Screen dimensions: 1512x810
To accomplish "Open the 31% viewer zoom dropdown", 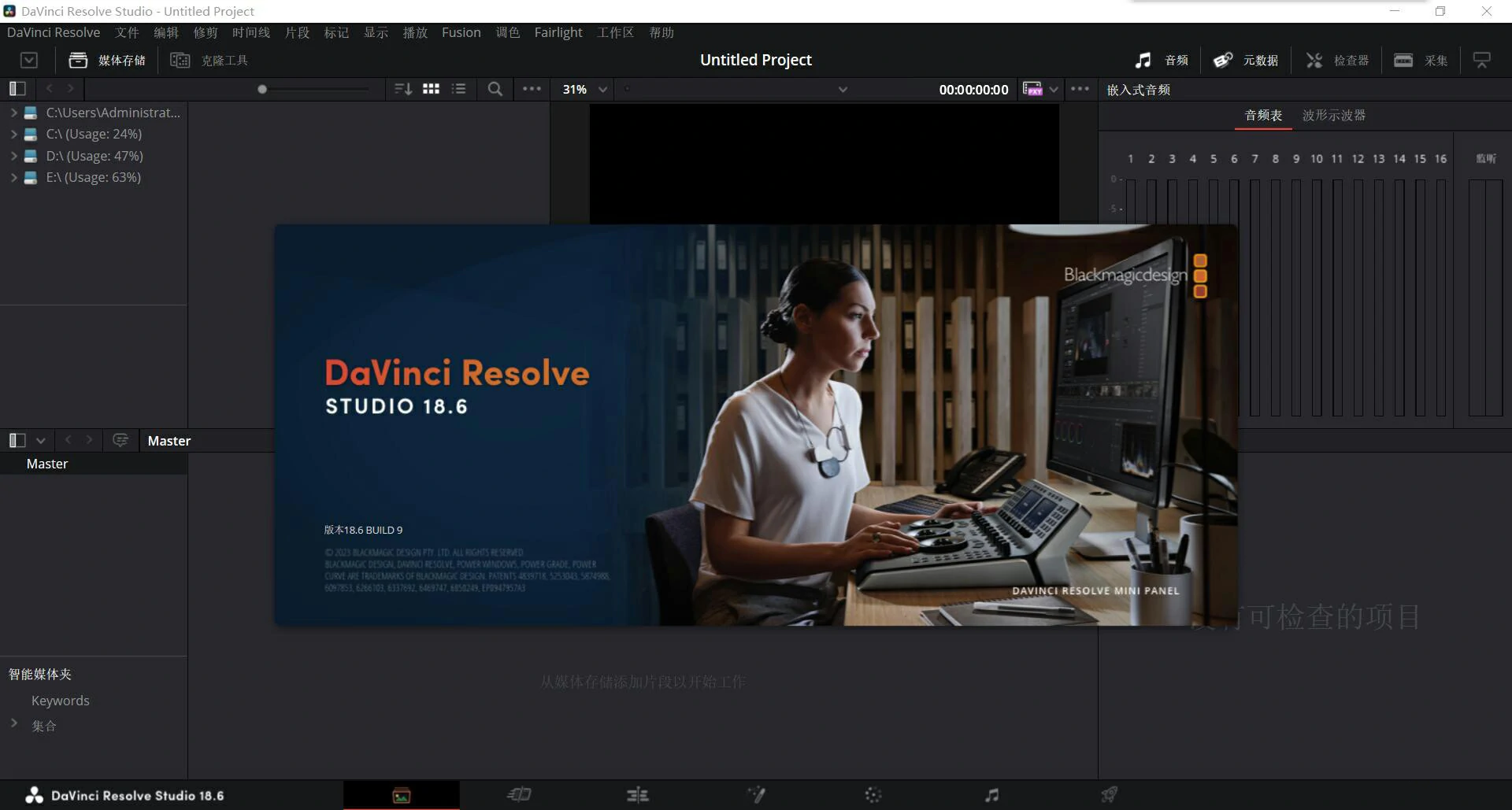I will [584, 89].
